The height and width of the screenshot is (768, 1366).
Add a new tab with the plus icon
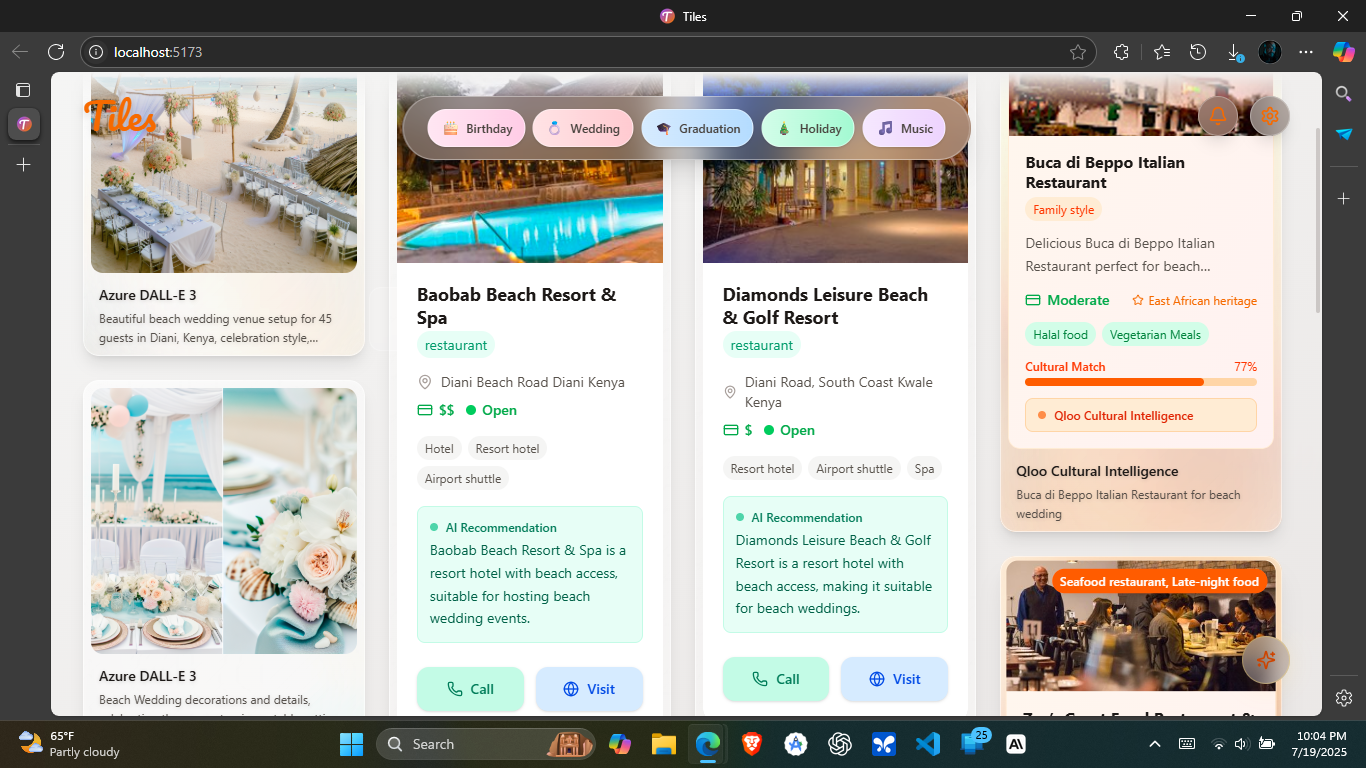(24, 164)
